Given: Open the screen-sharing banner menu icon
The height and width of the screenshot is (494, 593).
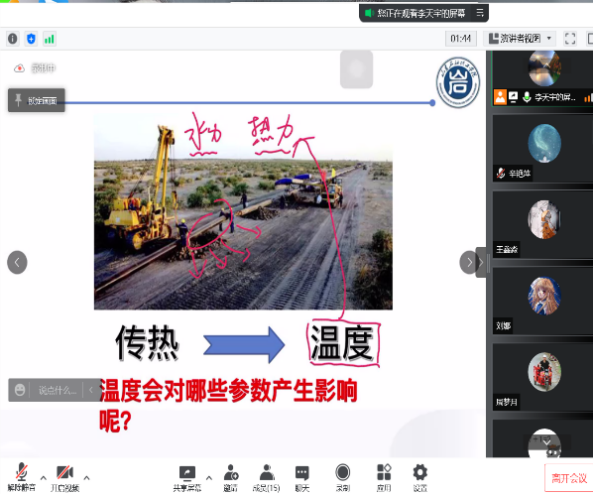Looking at the screenshot, I should (480, 13).
